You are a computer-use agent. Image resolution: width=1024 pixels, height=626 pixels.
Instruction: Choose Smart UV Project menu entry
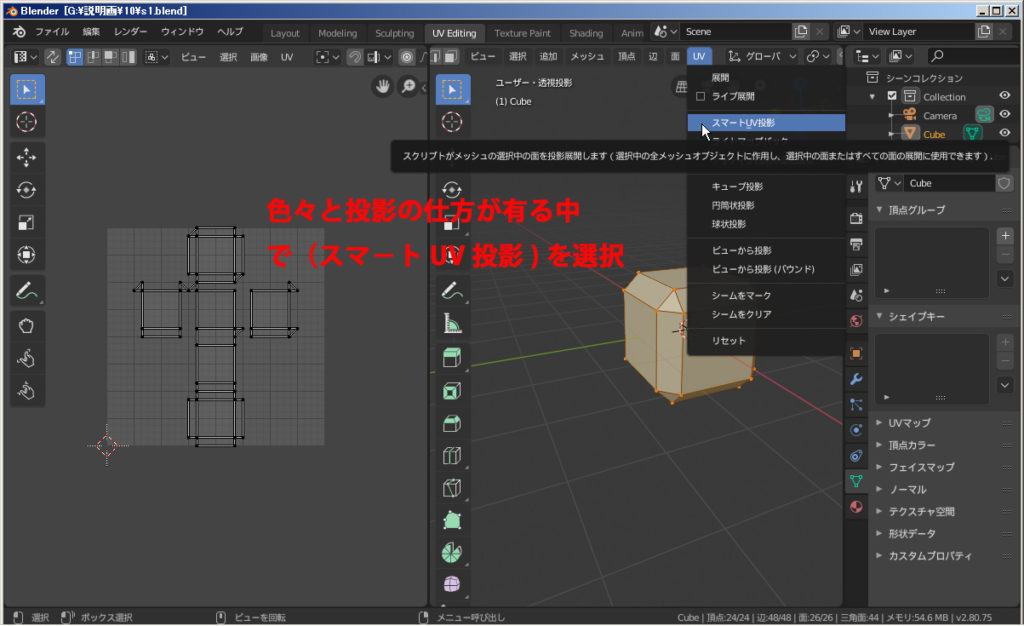[766, 123]
